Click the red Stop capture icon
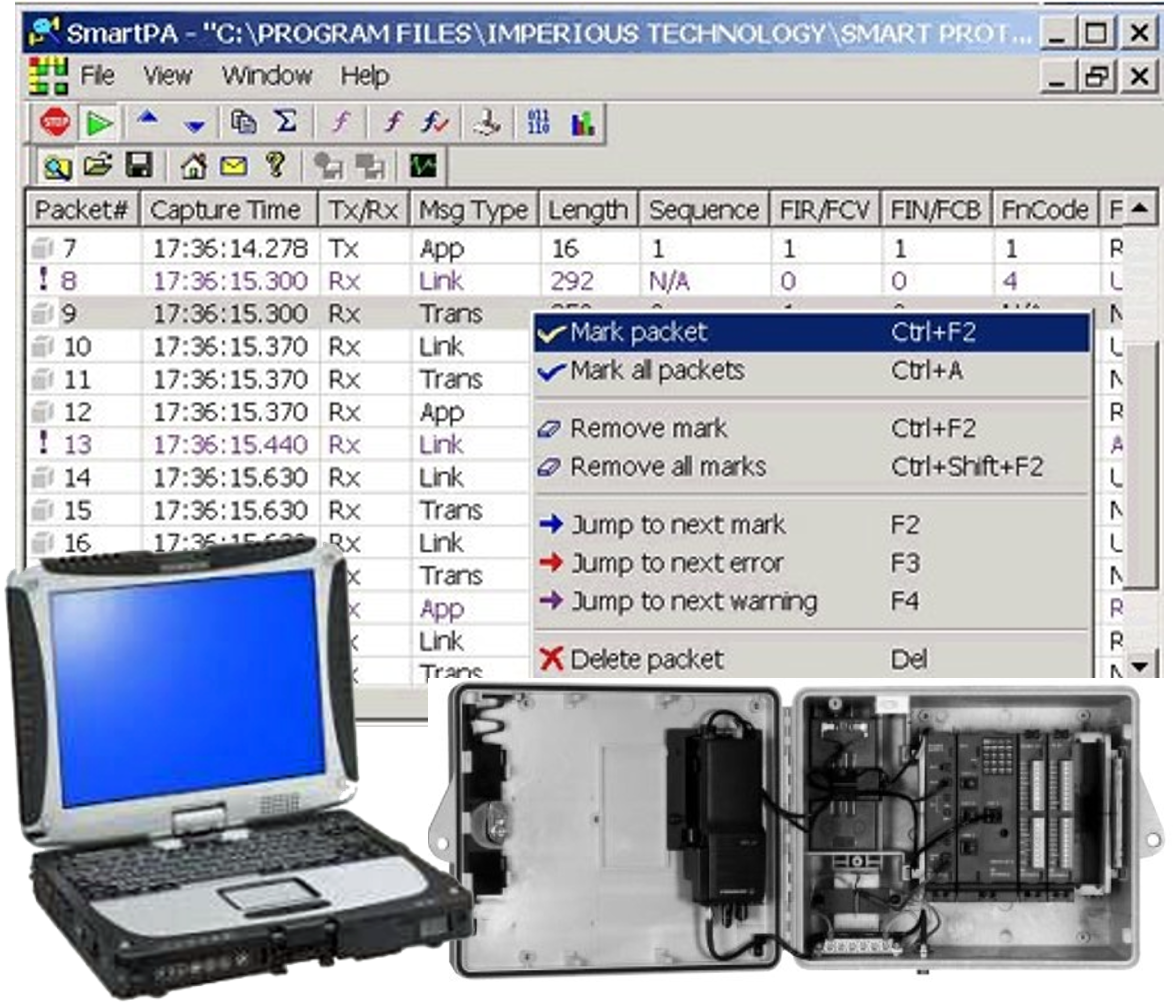The width and height of the screenshot is (1173, 1007). (x=54, y=123)
